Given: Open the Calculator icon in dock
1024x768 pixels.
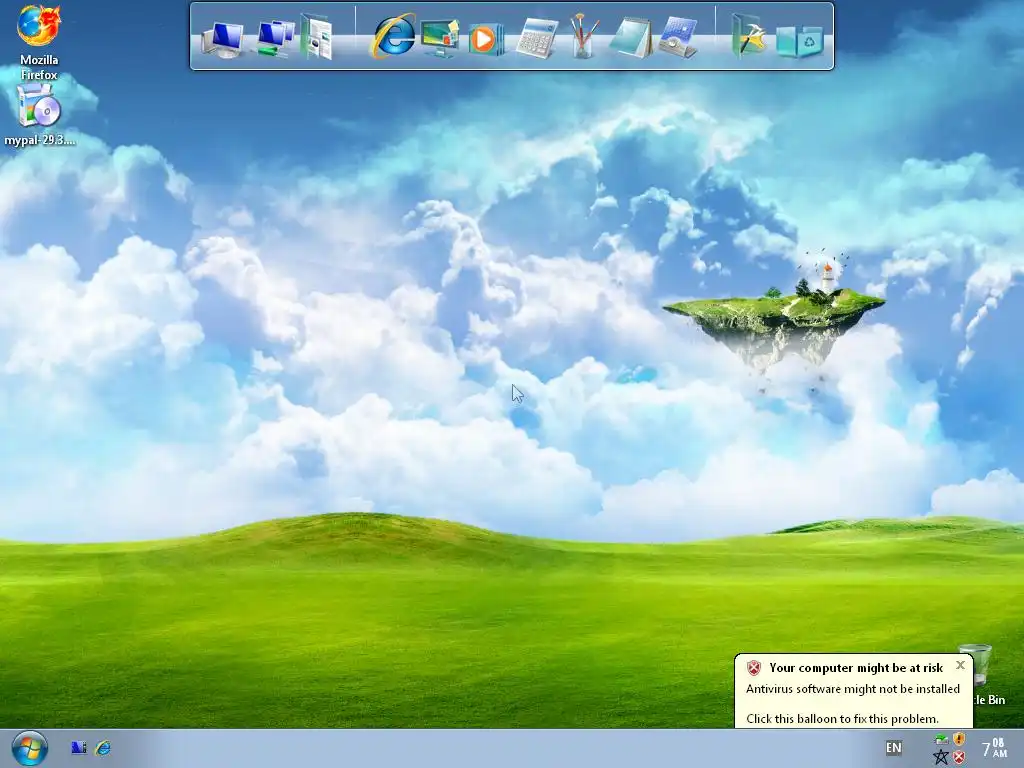Looking at the screenshot, I should point(537,39).
